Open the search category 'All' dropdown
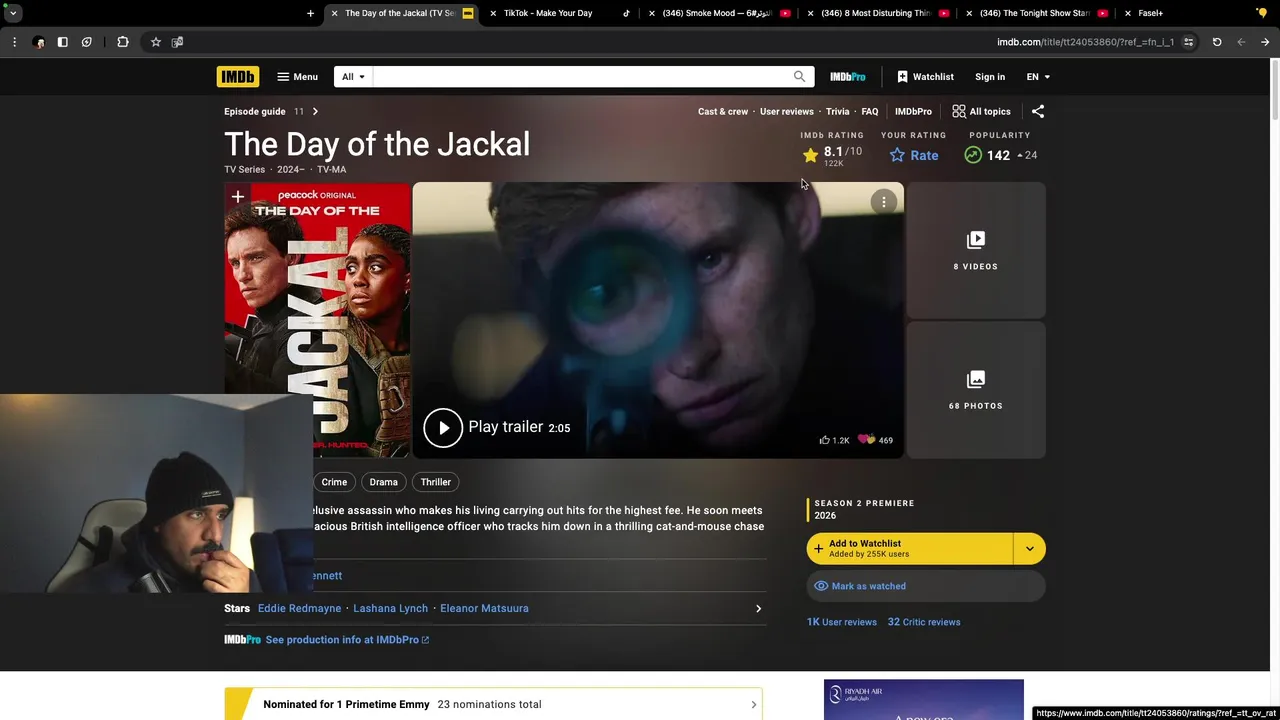1280x720 pixels. coord(353,77)
